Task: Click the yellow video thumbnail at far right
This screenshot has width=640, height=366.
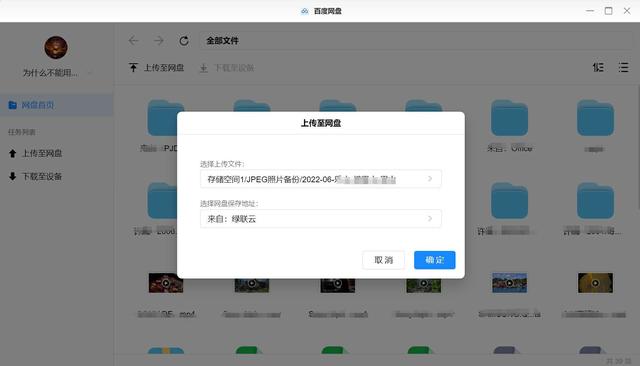Action: tap(595, 283)
